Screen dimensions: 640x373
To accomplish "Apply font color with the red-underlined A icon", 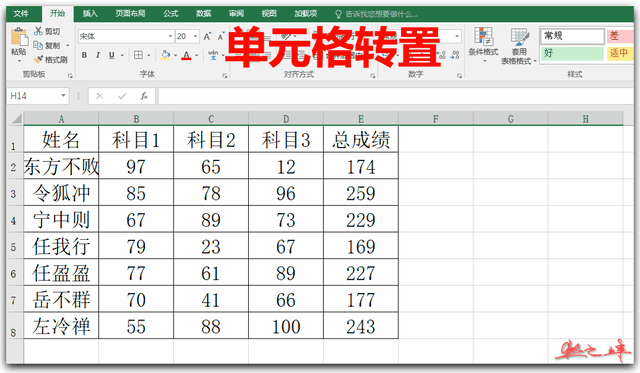I will (x=186, y=55).
